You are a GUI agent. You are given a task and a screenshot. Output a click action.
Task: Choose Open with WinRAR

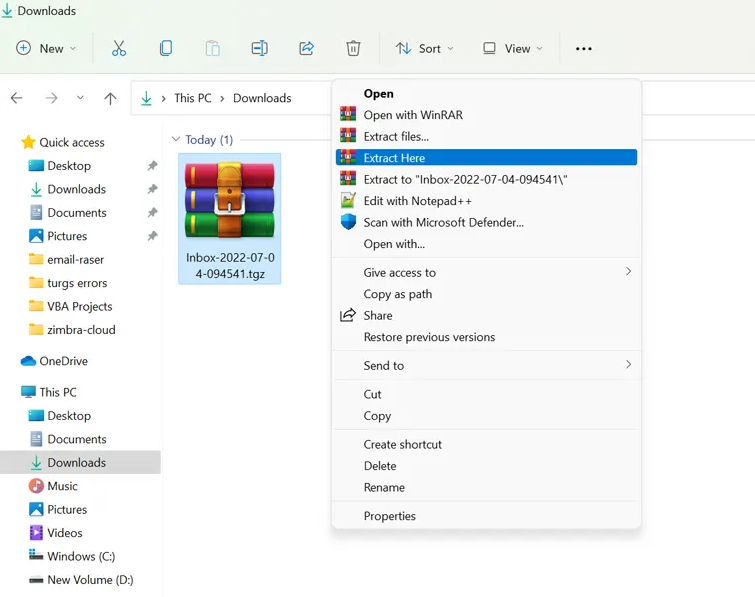[486, 115]
